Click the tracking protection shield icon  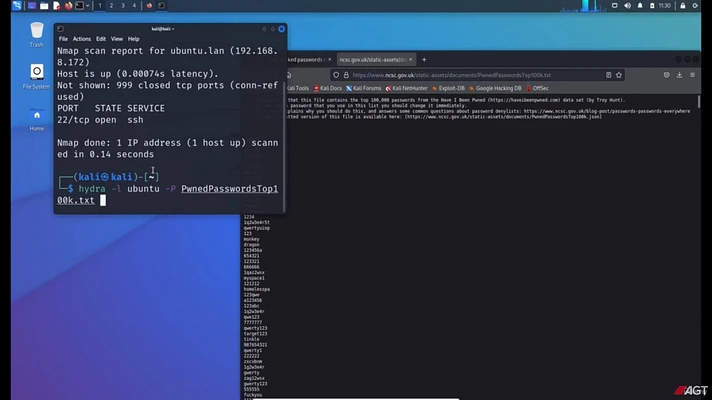click(x=336, y=75)
